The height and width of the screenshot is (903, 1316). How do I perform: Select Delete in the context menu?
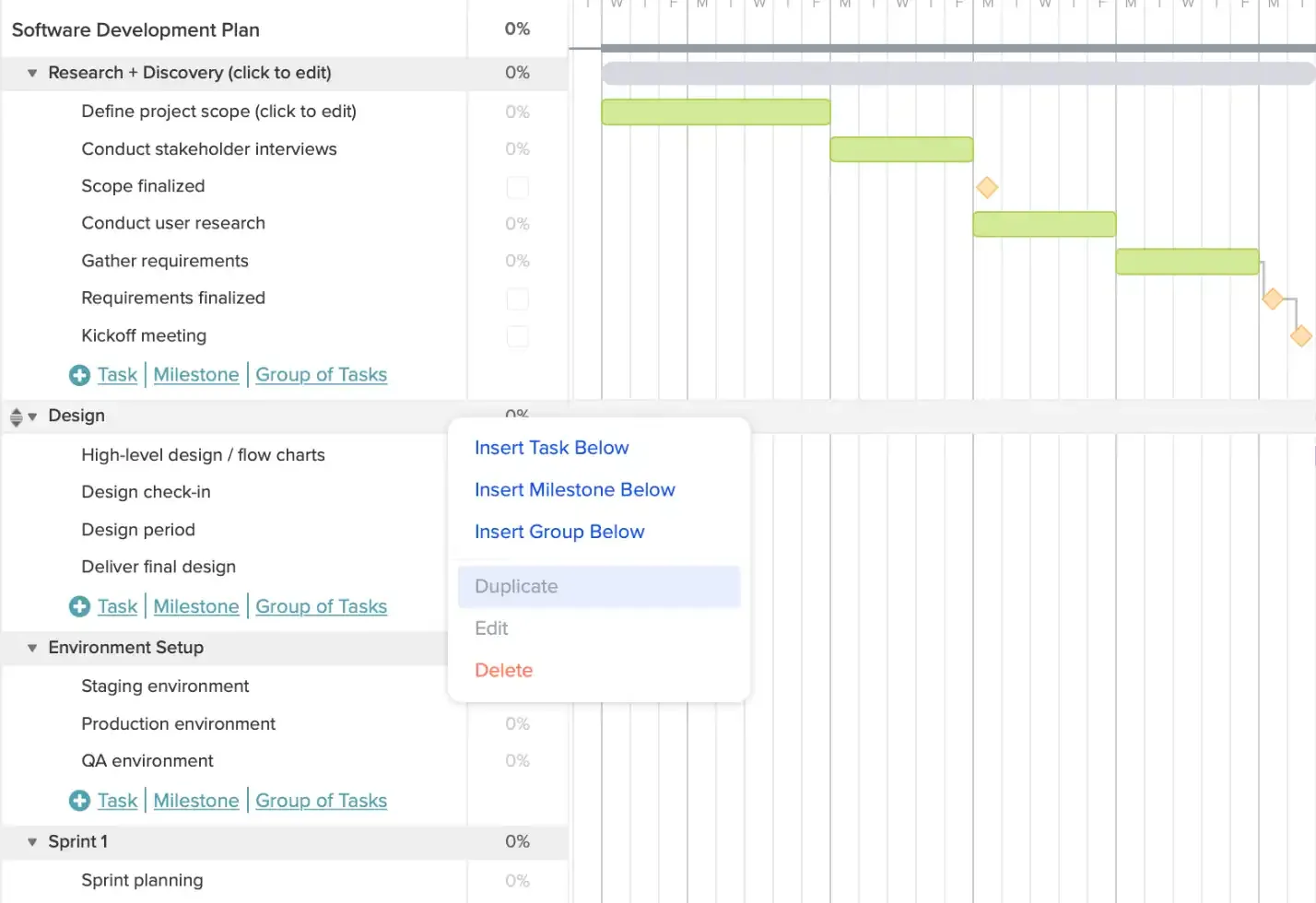(x=503, y=670)
